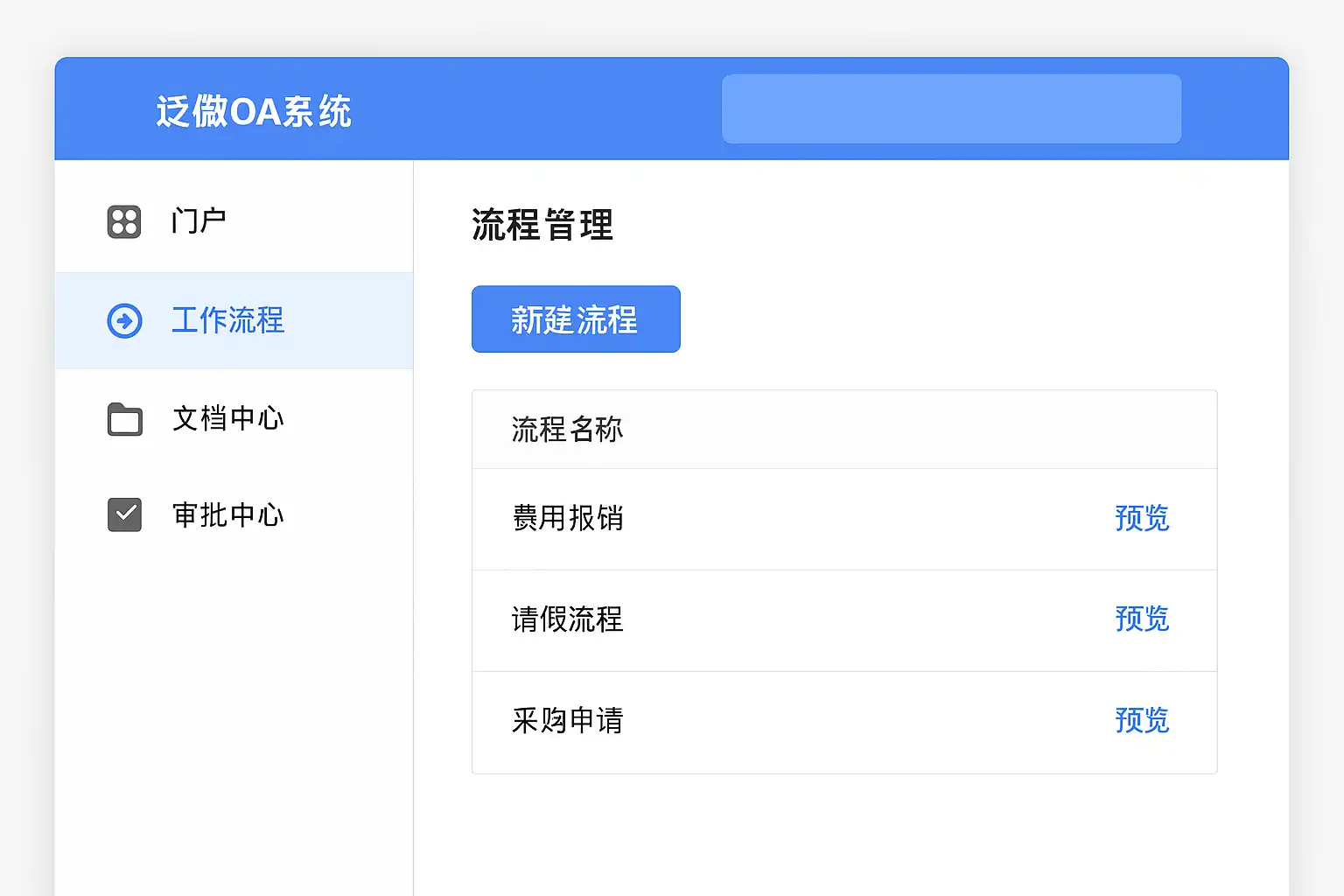
Task: Click the document center folder icon
Action: tap(124, 419)
